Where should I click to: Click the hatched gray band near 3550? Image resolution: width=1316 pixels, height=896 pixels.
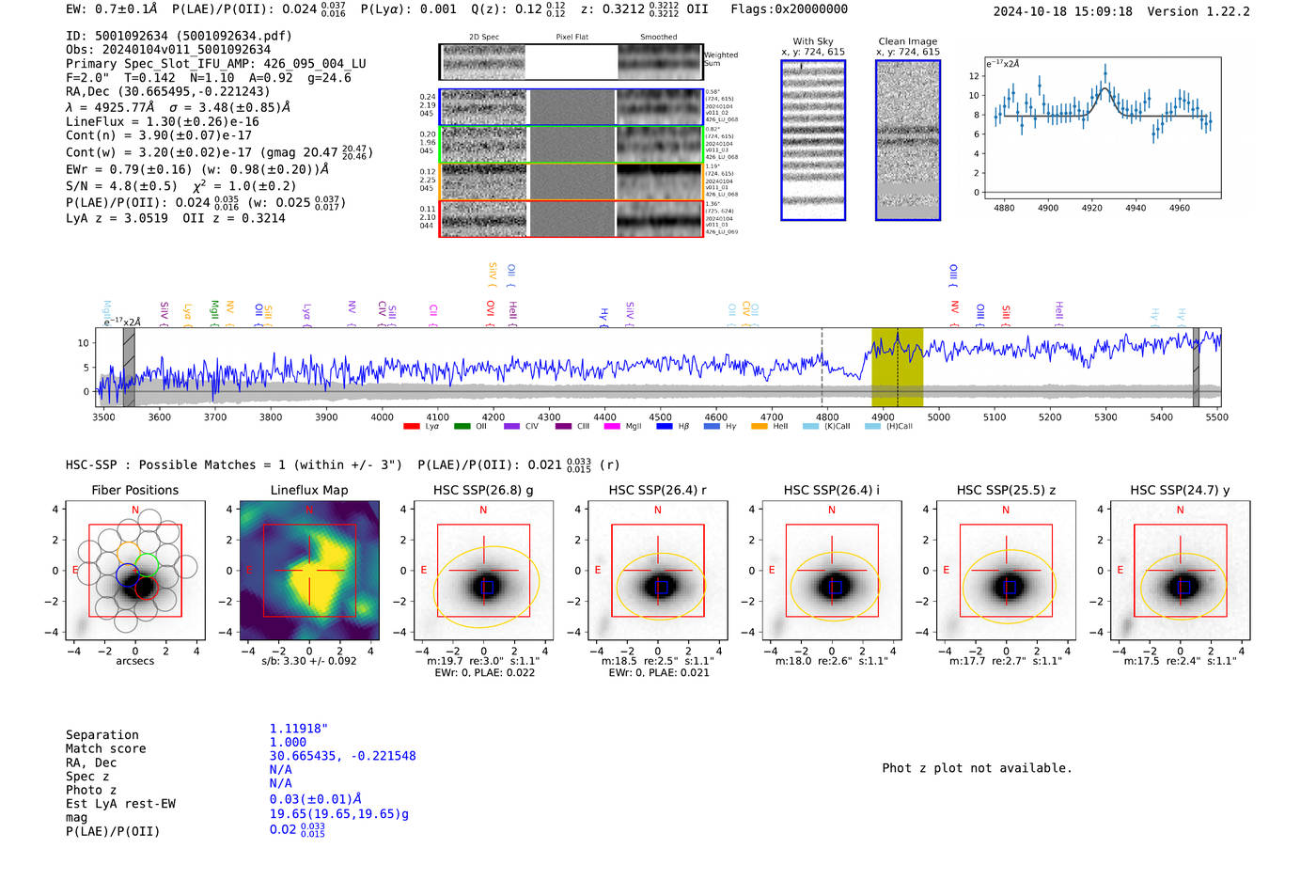(129, 368)
